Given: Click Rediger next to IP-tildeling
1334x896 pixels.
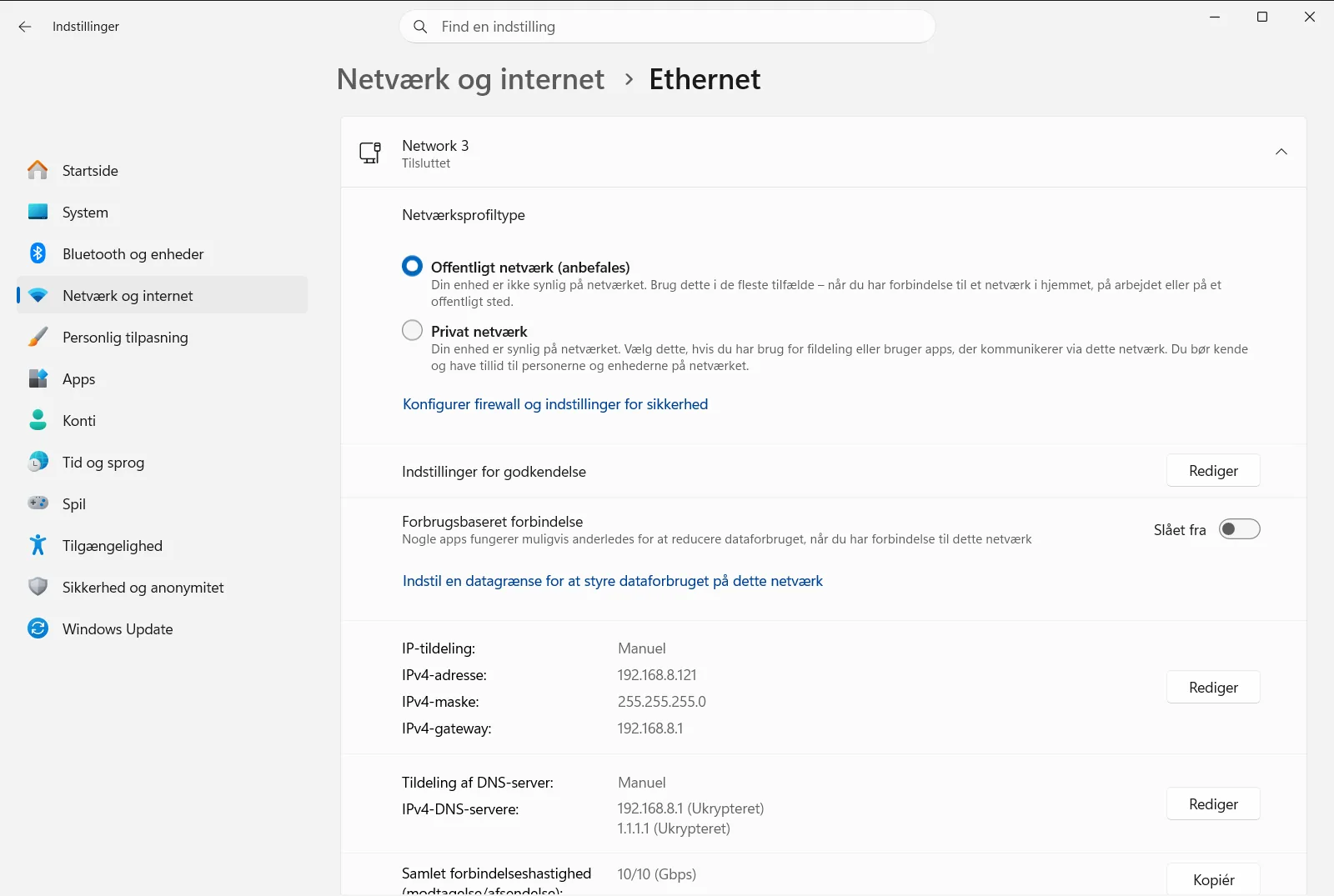Looking at the screenshot, I should coord(1213,688).
